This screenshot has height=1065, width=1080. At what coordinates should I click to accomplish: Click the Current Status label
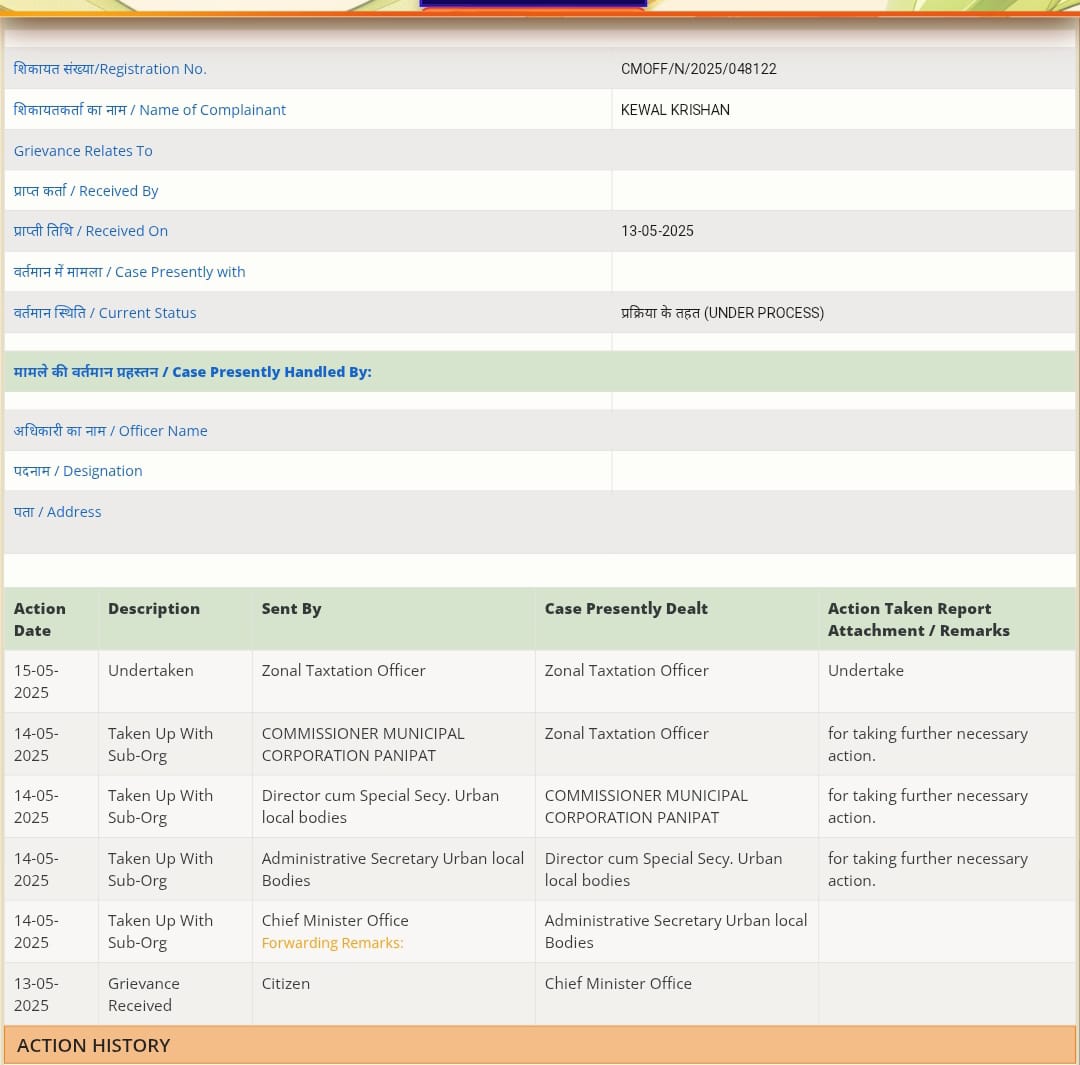105,313
